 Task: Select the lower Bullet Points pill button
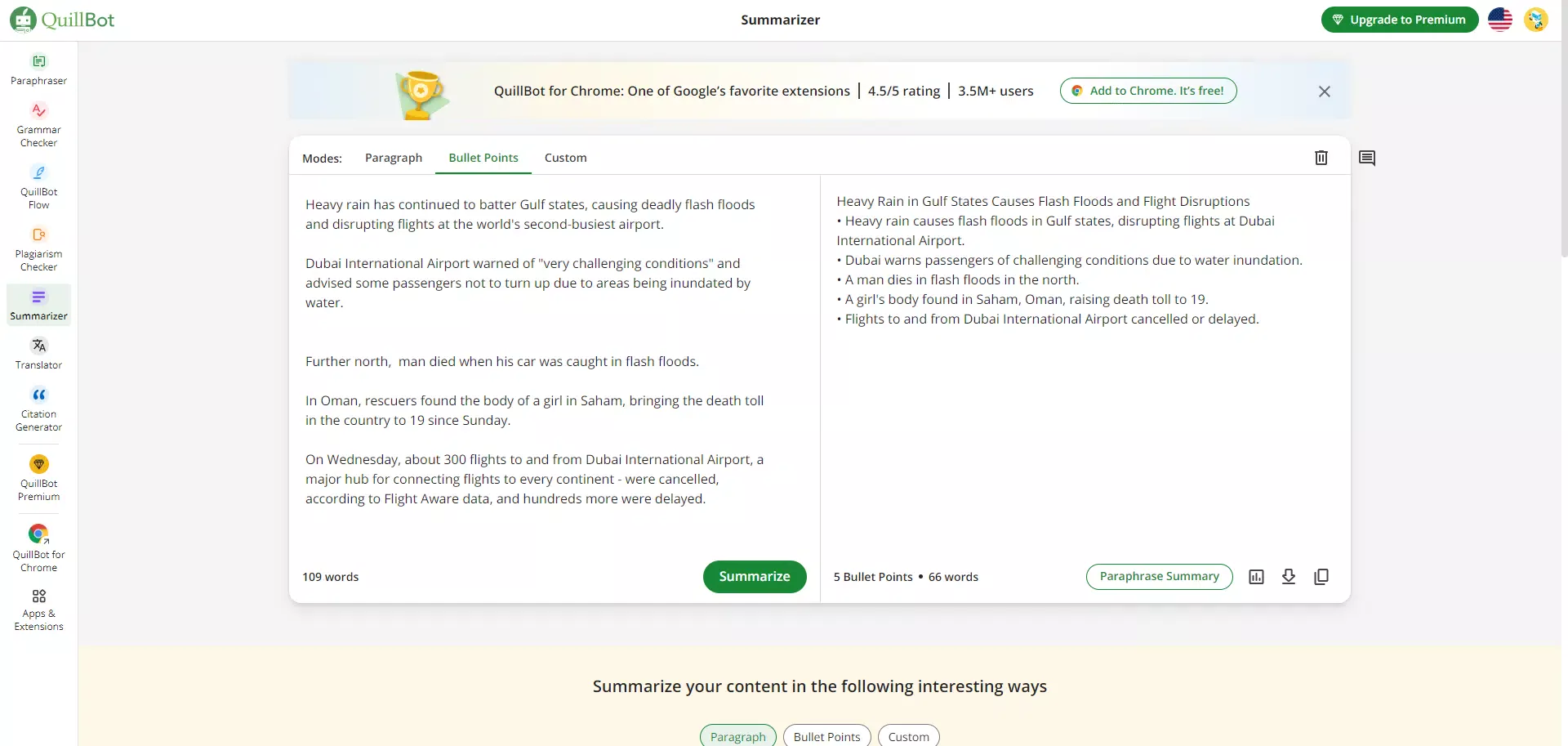click(827, 736)
